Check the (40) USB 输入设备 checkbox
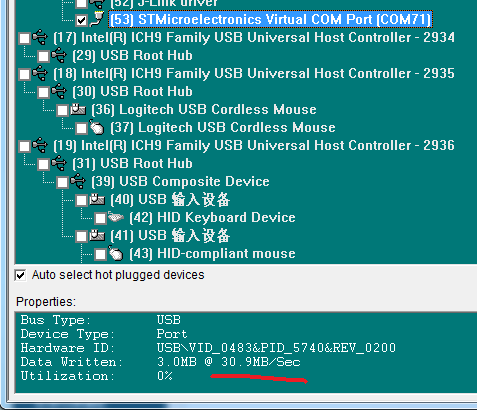The image size is (477, 410). point(82,200)
